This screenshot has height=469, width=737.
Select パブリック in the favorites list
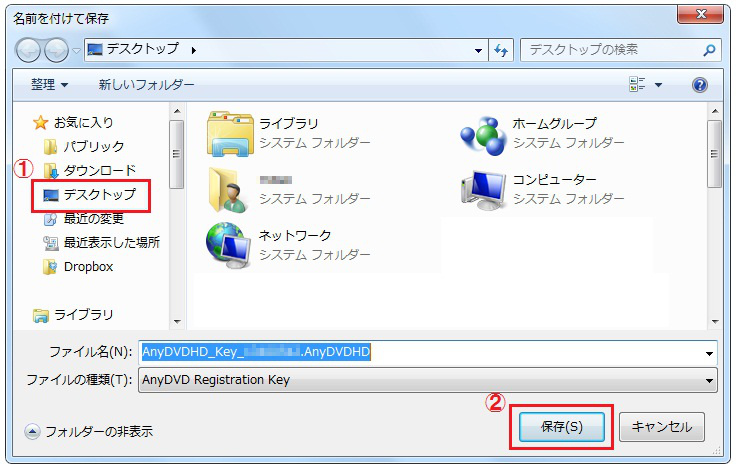[94, 147]
